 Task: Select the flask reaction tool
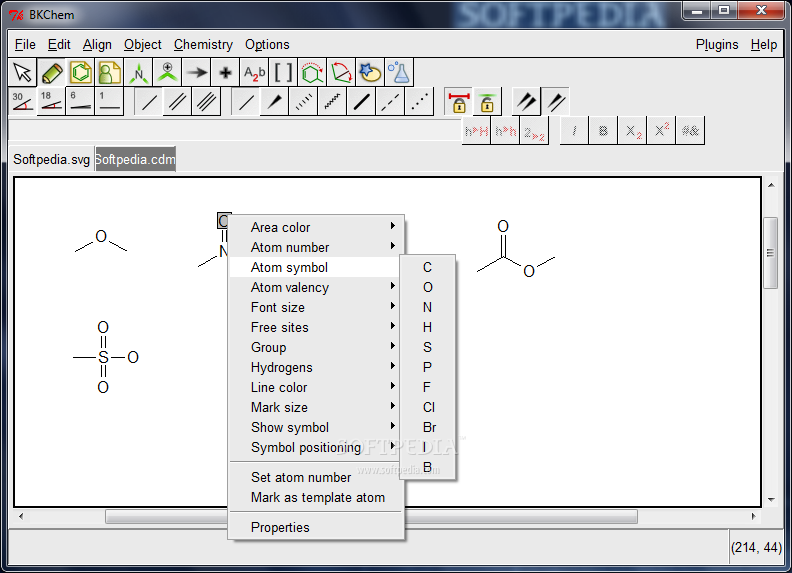tap(399, 73)
